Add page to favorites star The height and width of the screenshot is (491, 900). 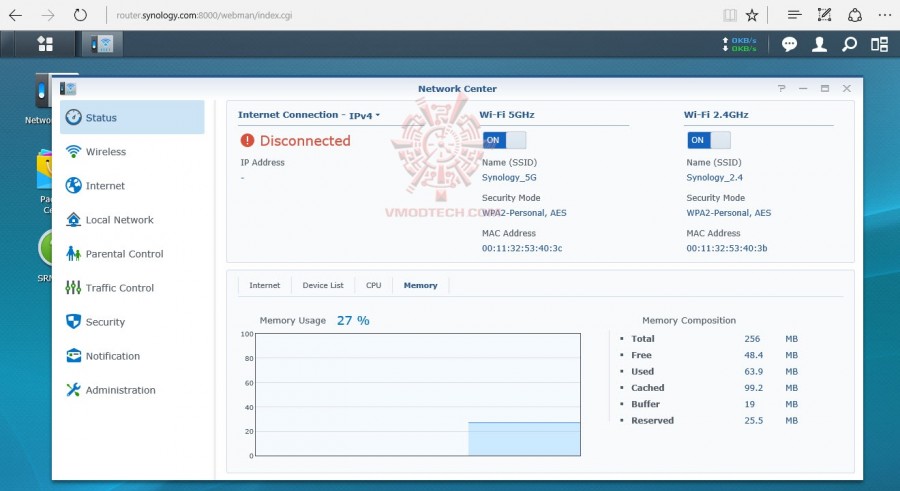pyautogui.click(x=752, y=16)
